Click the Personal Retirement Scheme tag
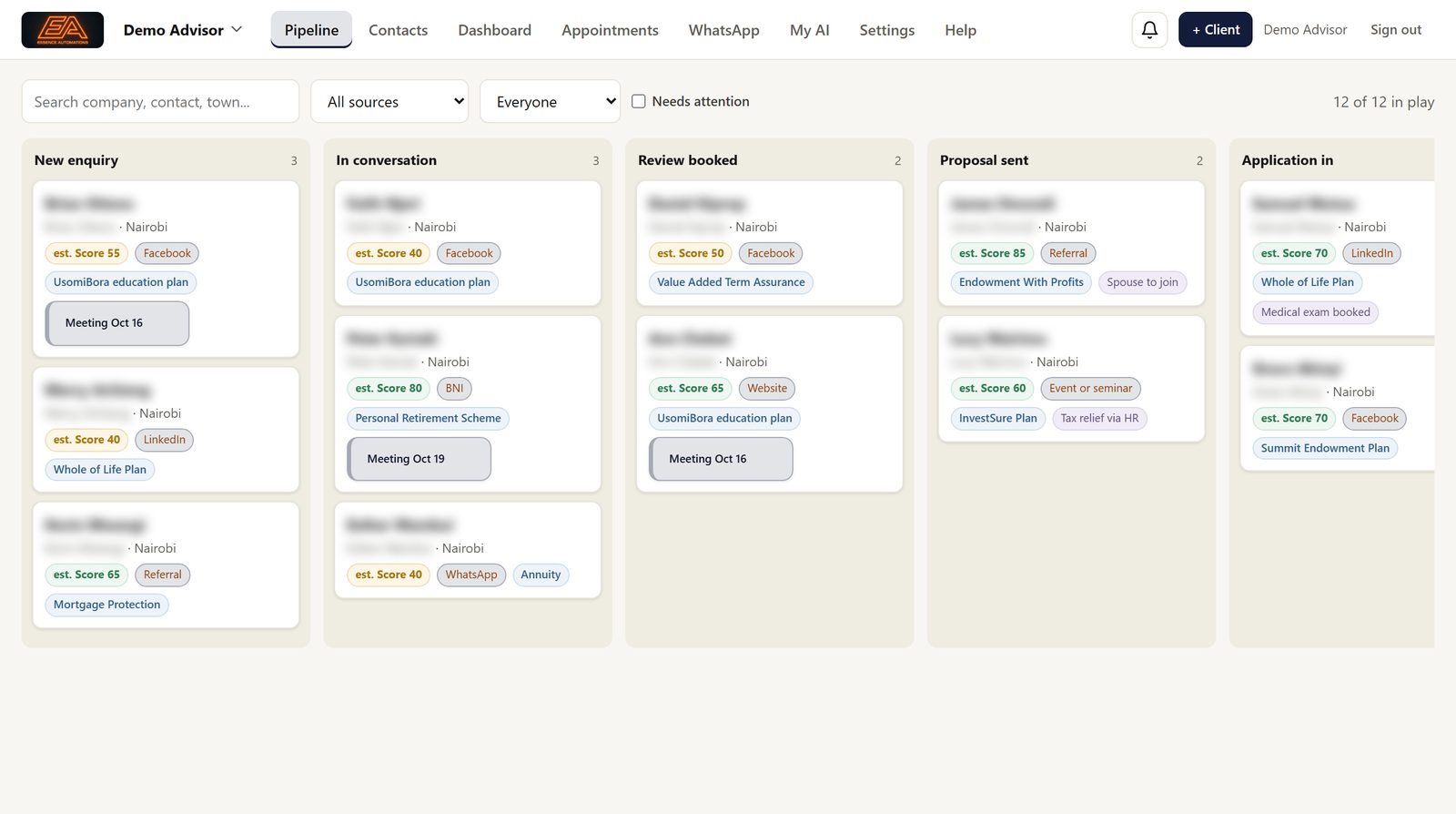 tap(428, 418)
